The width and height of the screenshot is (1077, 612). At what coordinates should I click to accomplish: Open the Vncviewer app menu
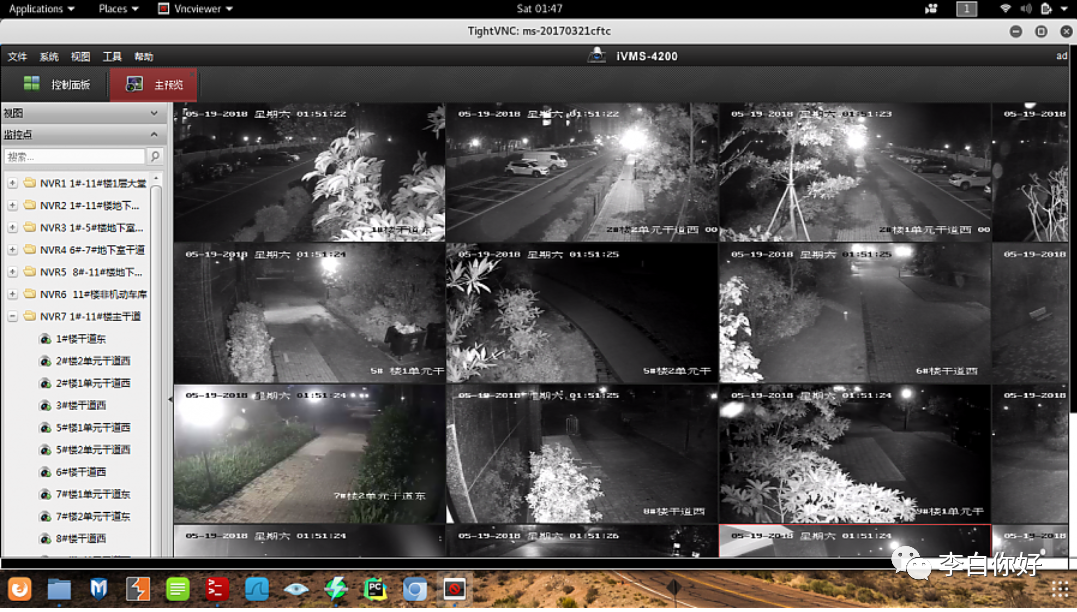pyautogui.click(x=196, y=8)
